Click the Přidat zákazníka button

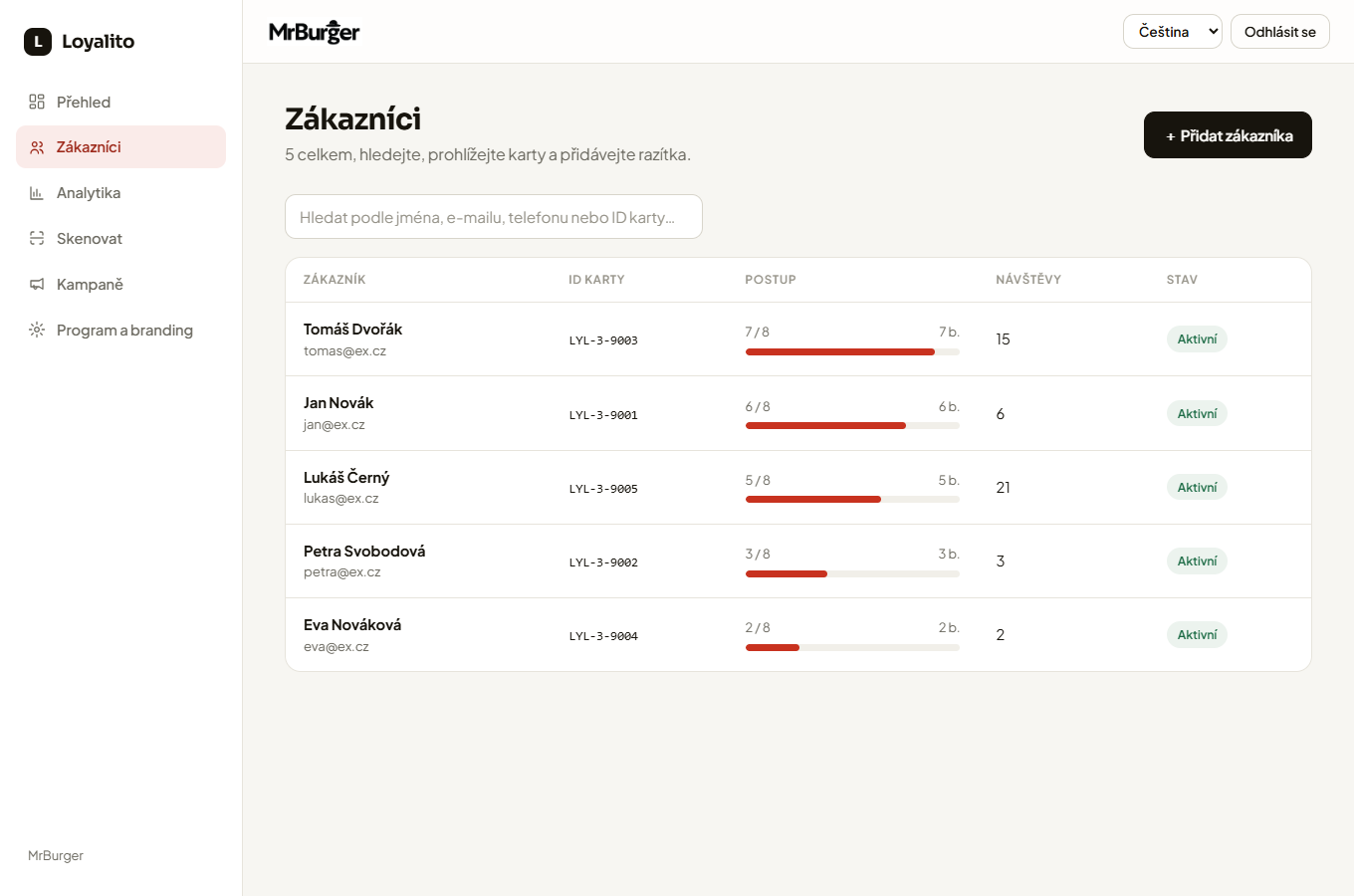[x=1228, y=135]
